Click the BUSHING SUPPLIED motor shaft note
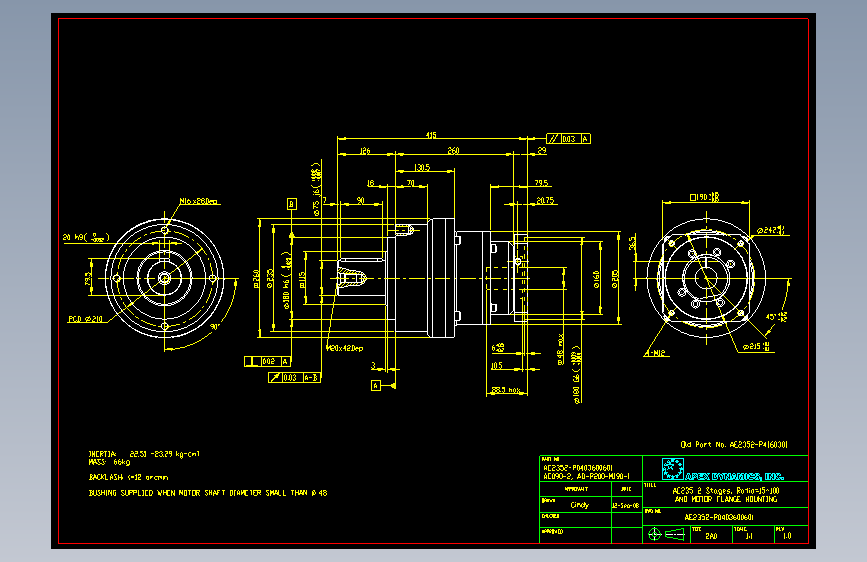 click(208, 493)
